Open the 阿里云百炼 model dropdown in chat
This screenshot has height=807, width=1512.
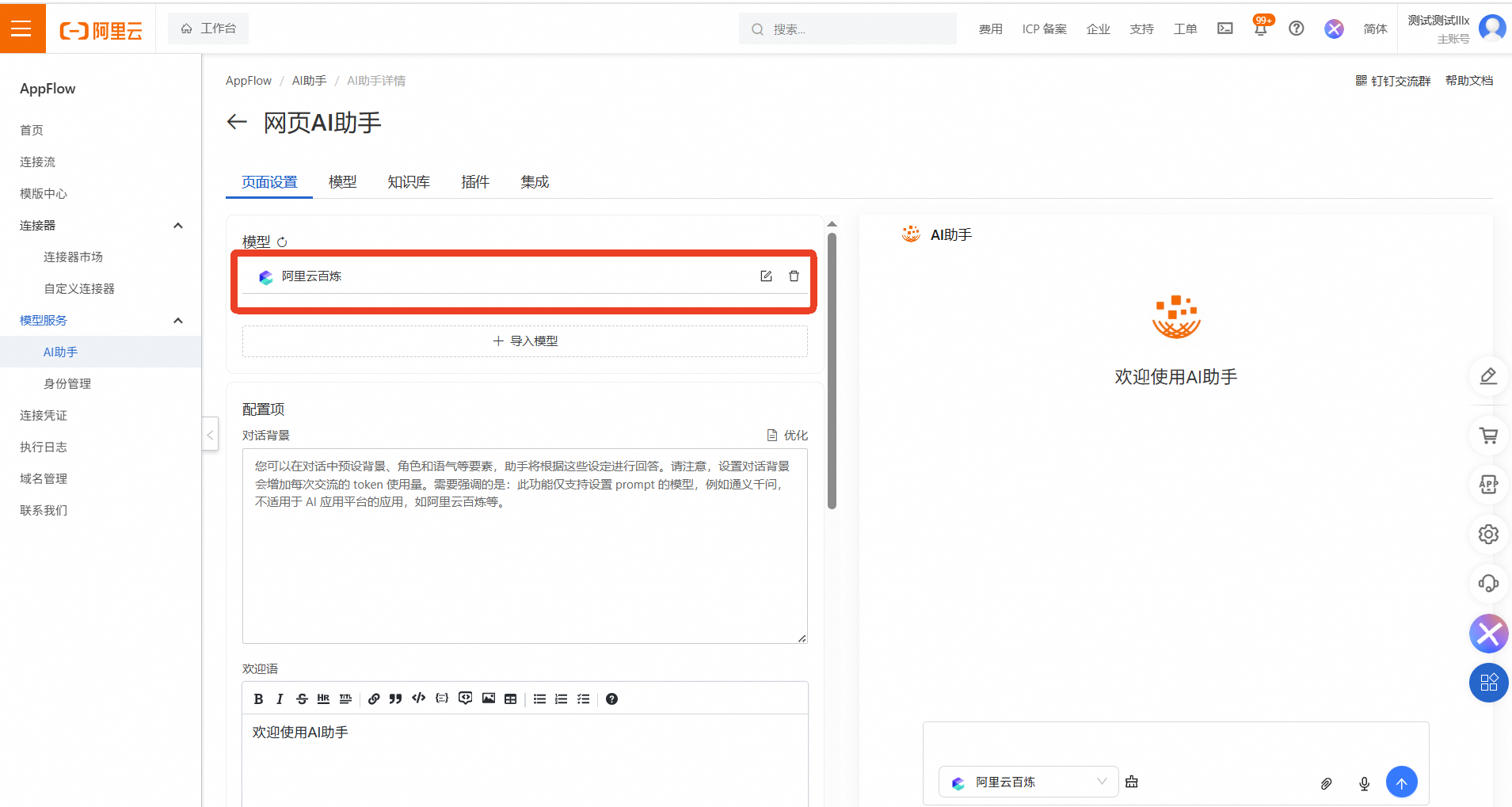tap(1029, 782)
